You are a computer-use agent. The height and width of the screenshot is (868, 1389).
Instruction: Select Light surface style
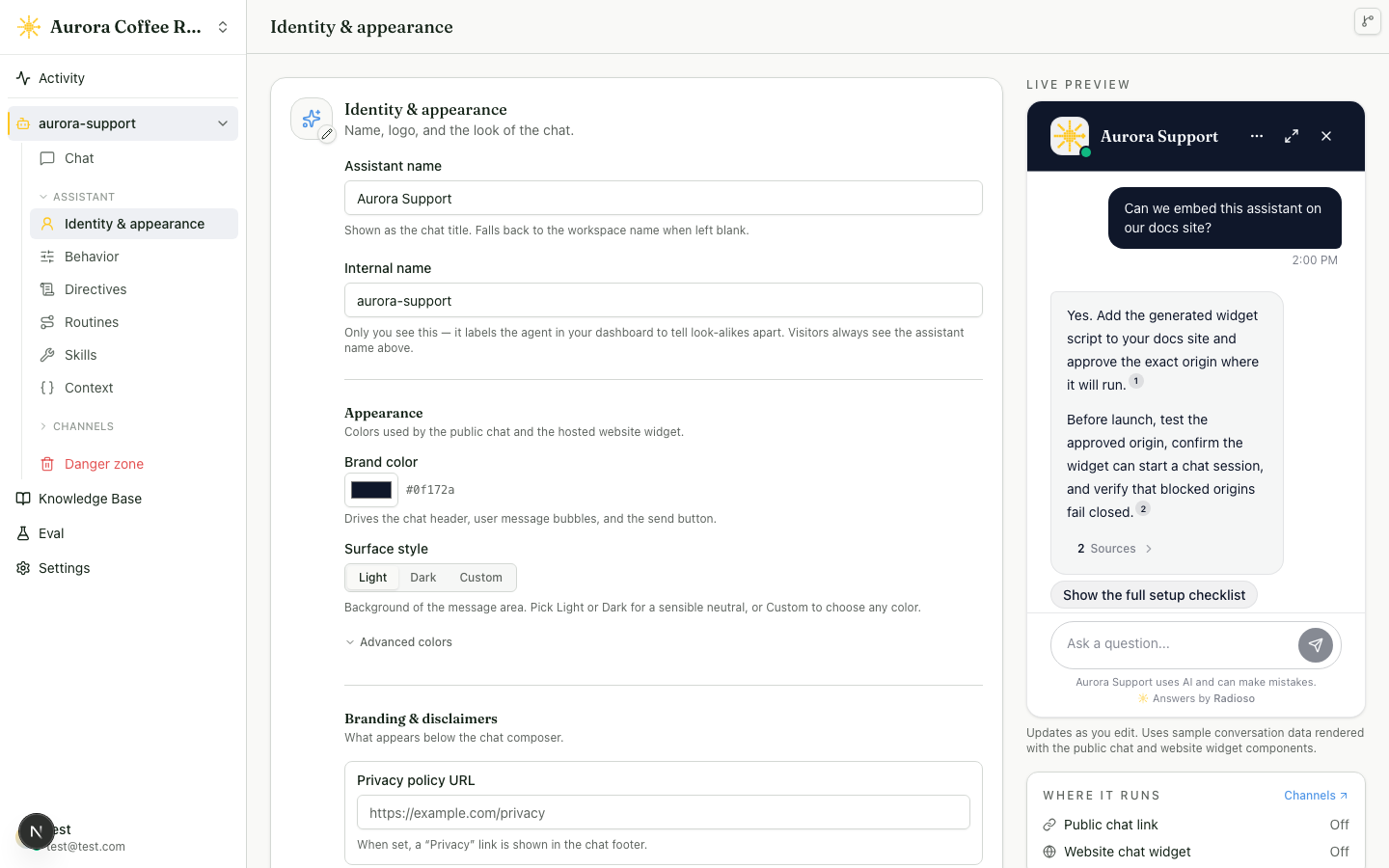pos(372,578)
